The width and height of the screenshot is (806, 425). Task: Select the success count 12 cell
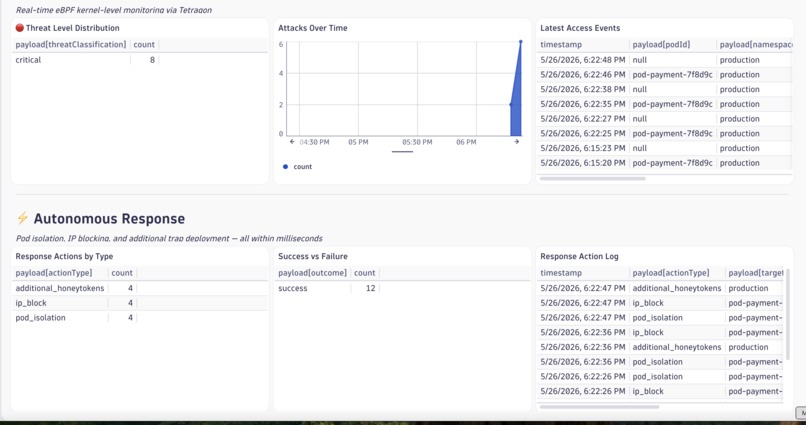tap(365, 288)
